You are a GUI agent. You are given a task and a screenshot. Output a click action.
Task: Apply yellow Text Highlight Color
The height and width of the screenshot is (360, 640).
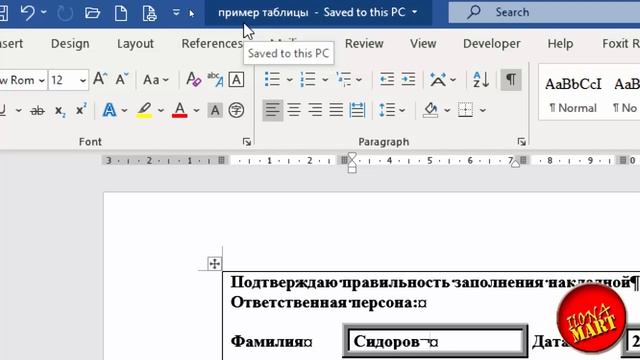(144, 110)
